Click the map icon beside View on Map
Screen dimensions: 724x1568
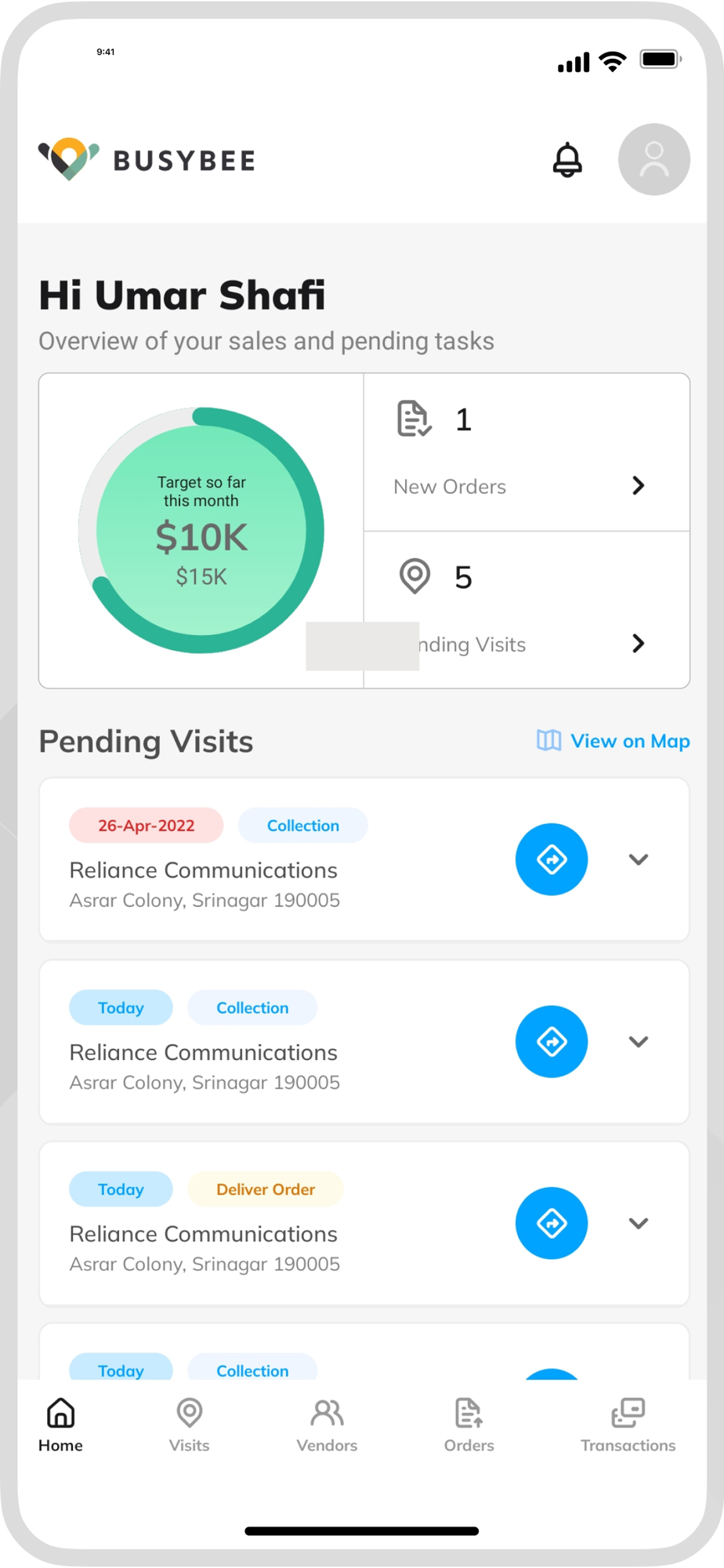(548, 740)
